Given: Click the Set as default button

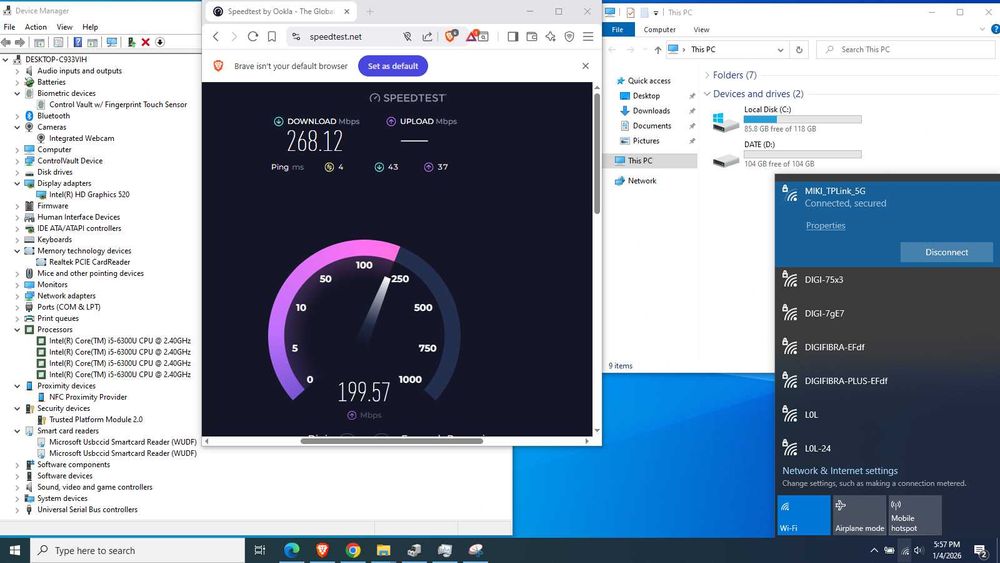Looking at the screenshot, I should click(393, 66).
